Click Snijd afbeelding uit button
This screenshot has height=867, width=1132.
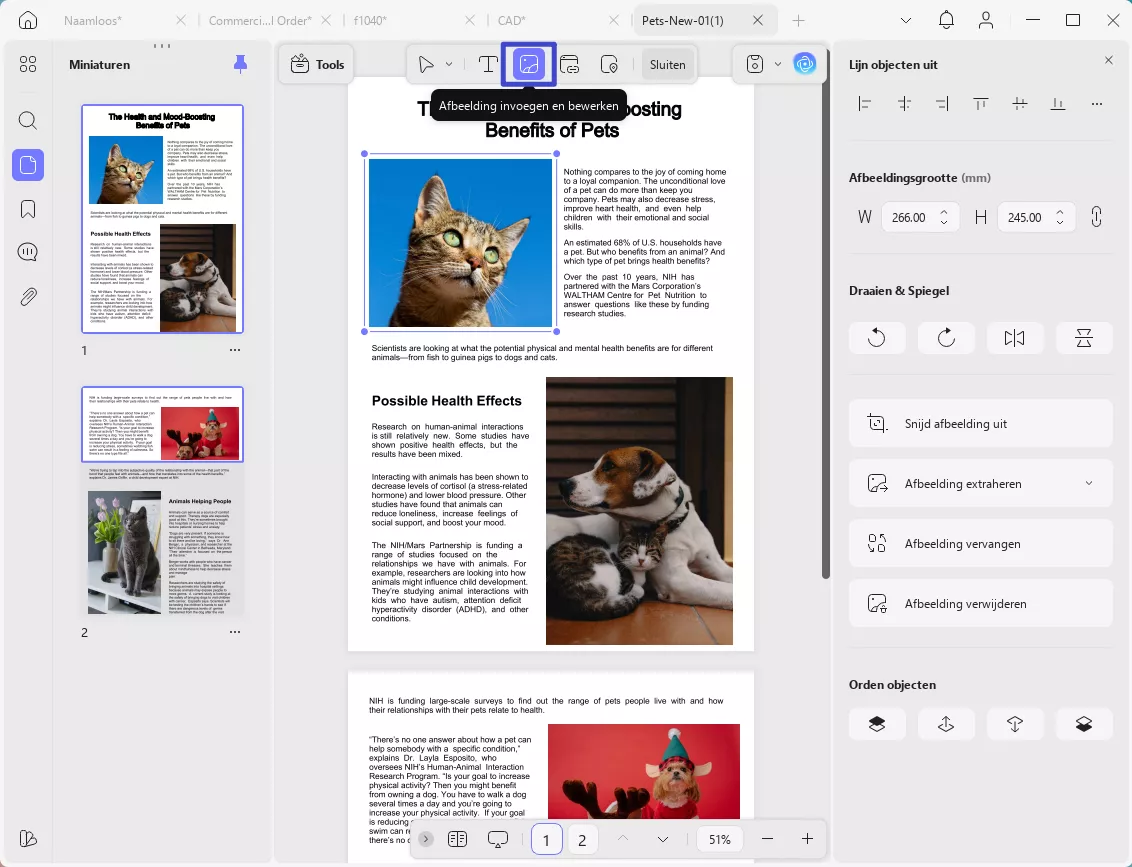pyautogui.click(x=980, y=424)
